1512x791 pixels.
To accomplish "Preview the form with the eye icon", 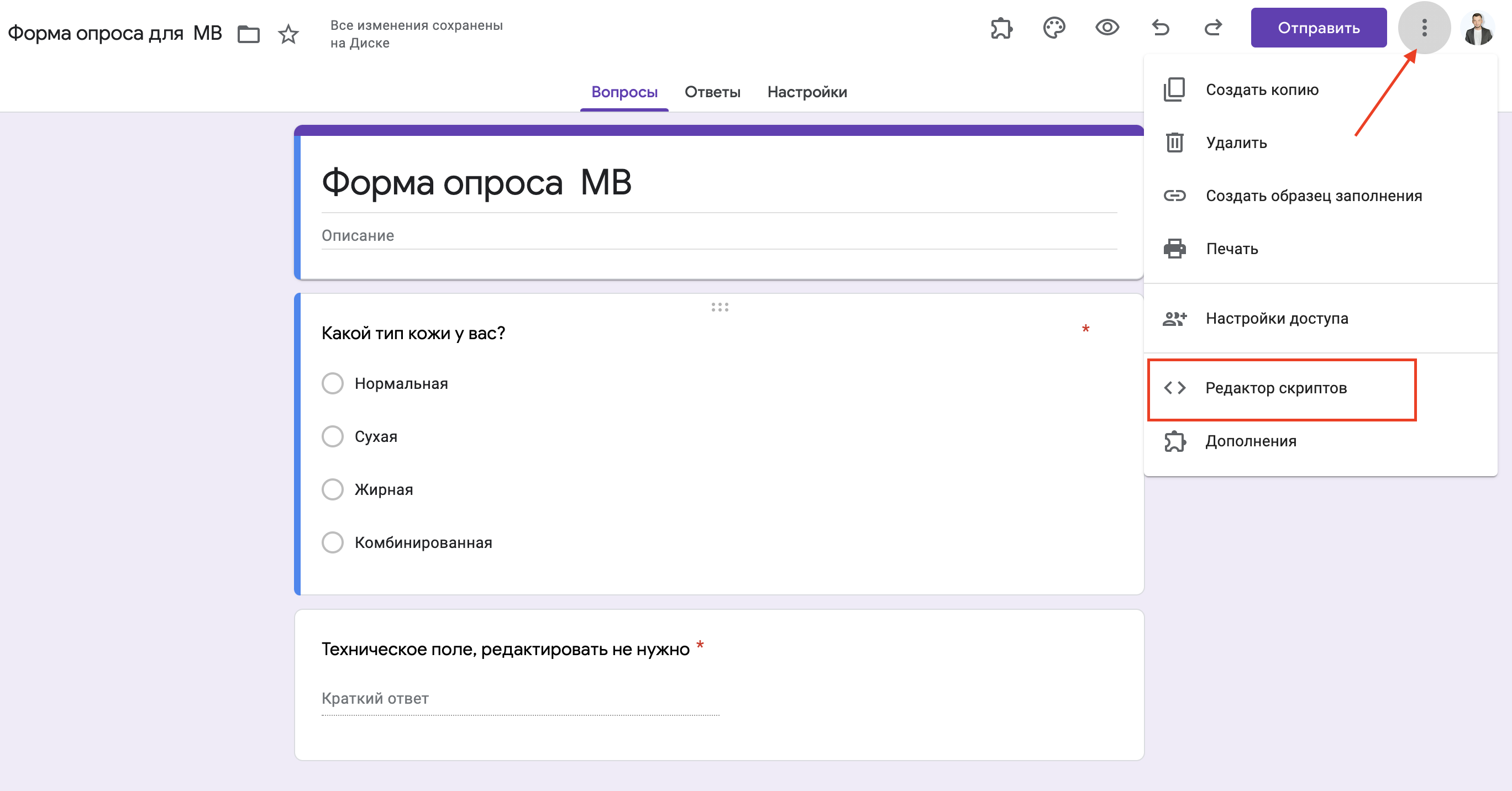I will [x=1107, y=28].
